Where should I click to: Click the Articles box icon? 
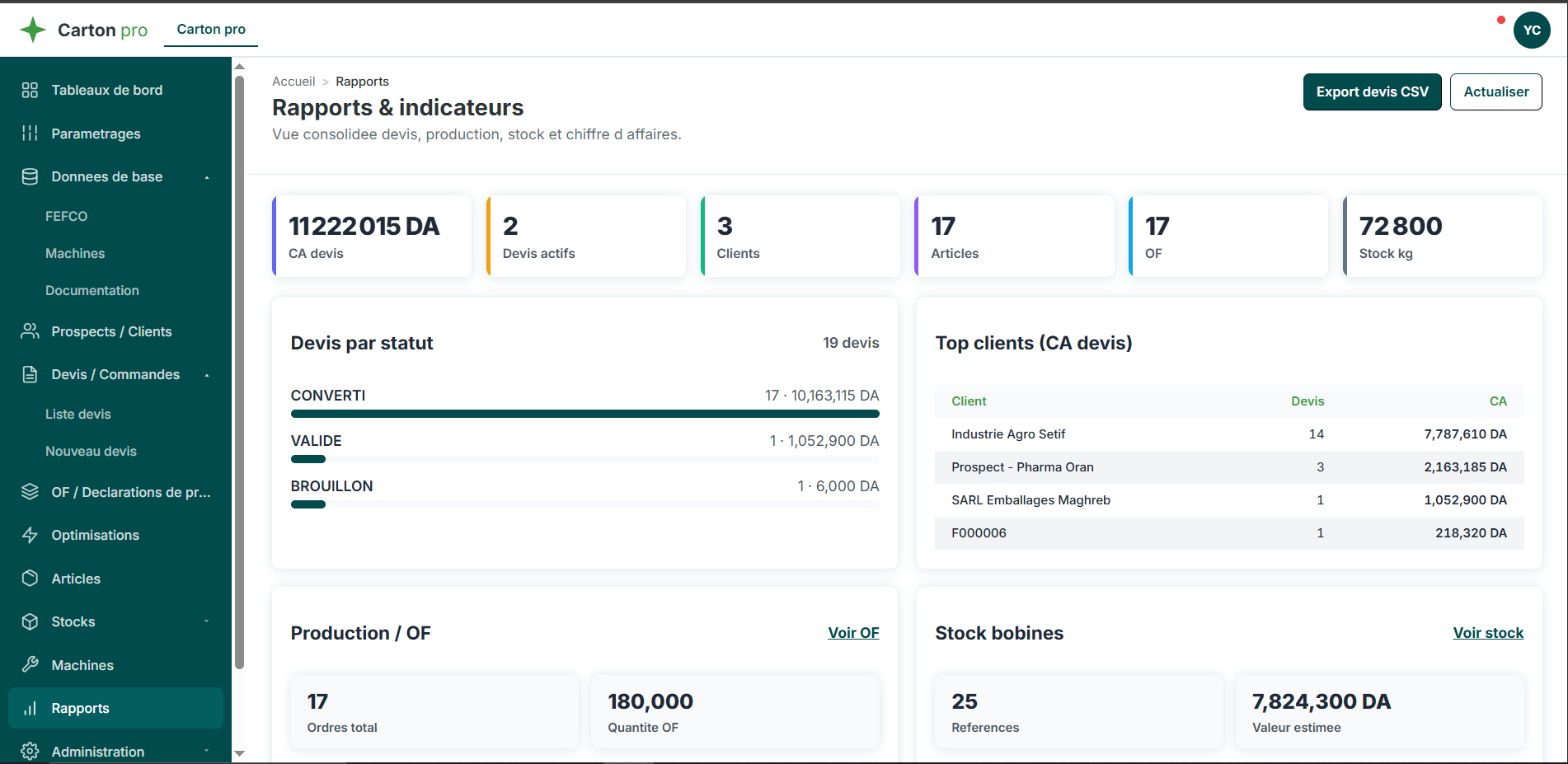click(x=30, y=579)
